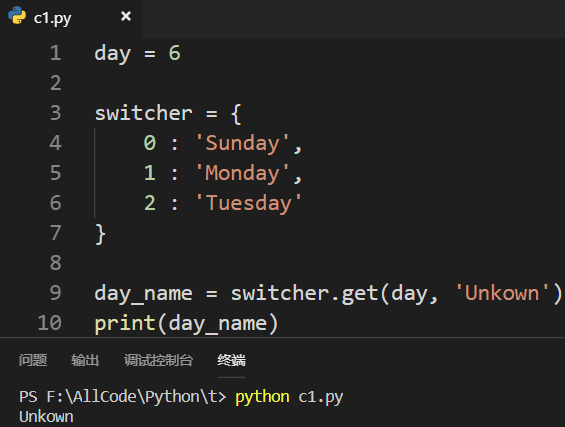
Task: Click line number 1 in the gutter
Action: [56, 53]
